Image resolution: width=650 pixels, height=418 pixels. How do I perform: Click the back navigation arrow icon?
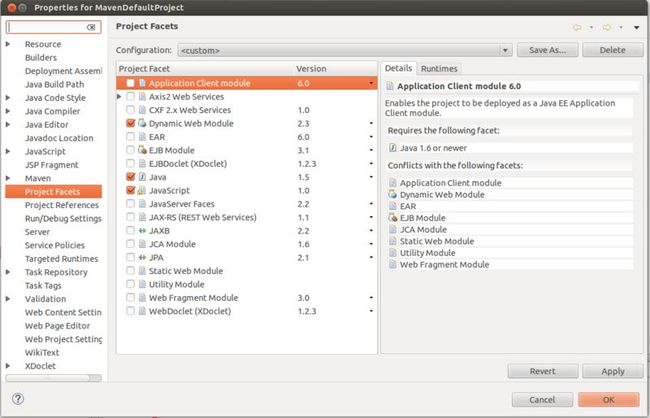coord(577,27)
